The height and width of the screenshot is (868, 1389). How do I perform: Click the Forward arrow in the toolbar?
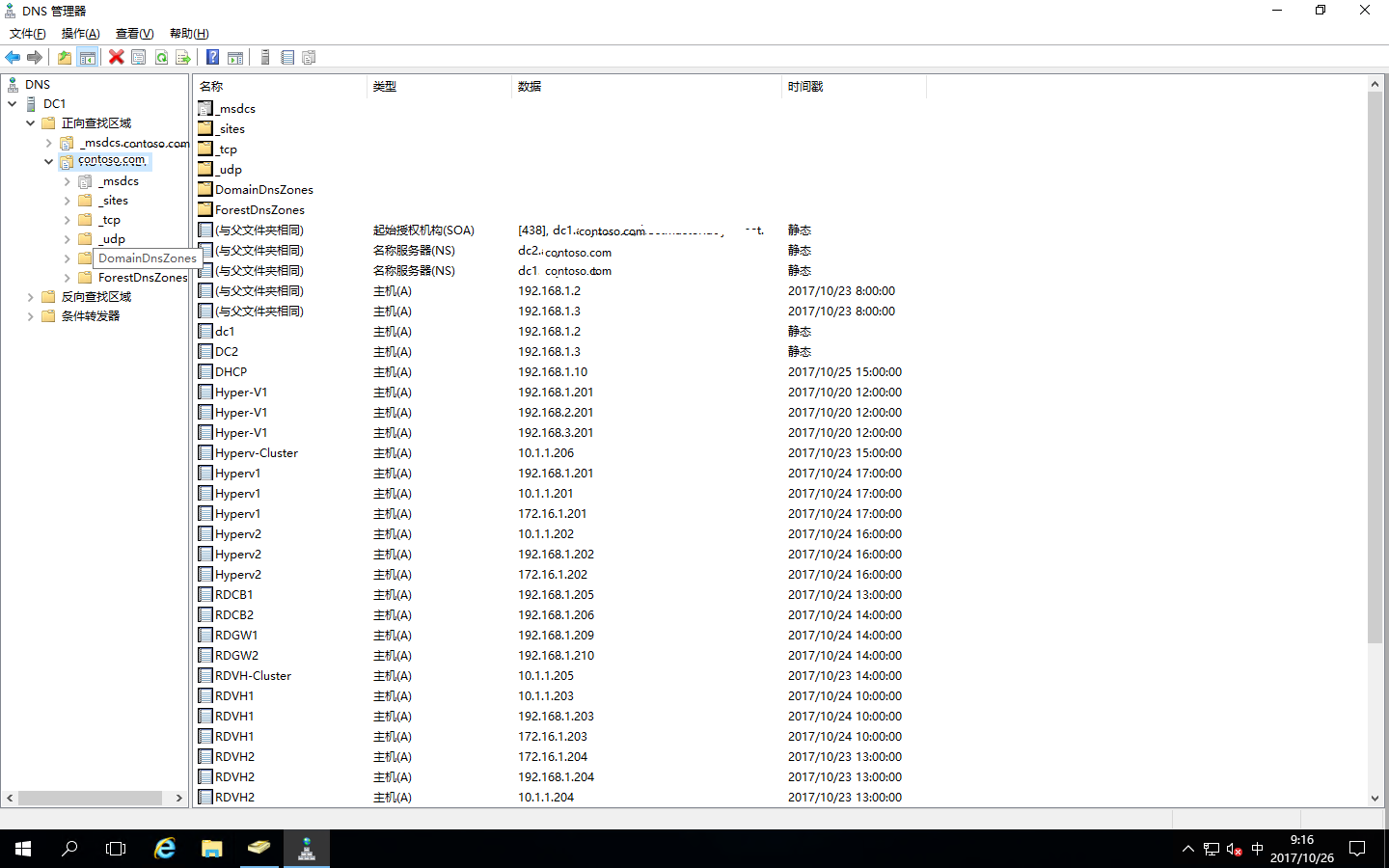pos(35,58)
